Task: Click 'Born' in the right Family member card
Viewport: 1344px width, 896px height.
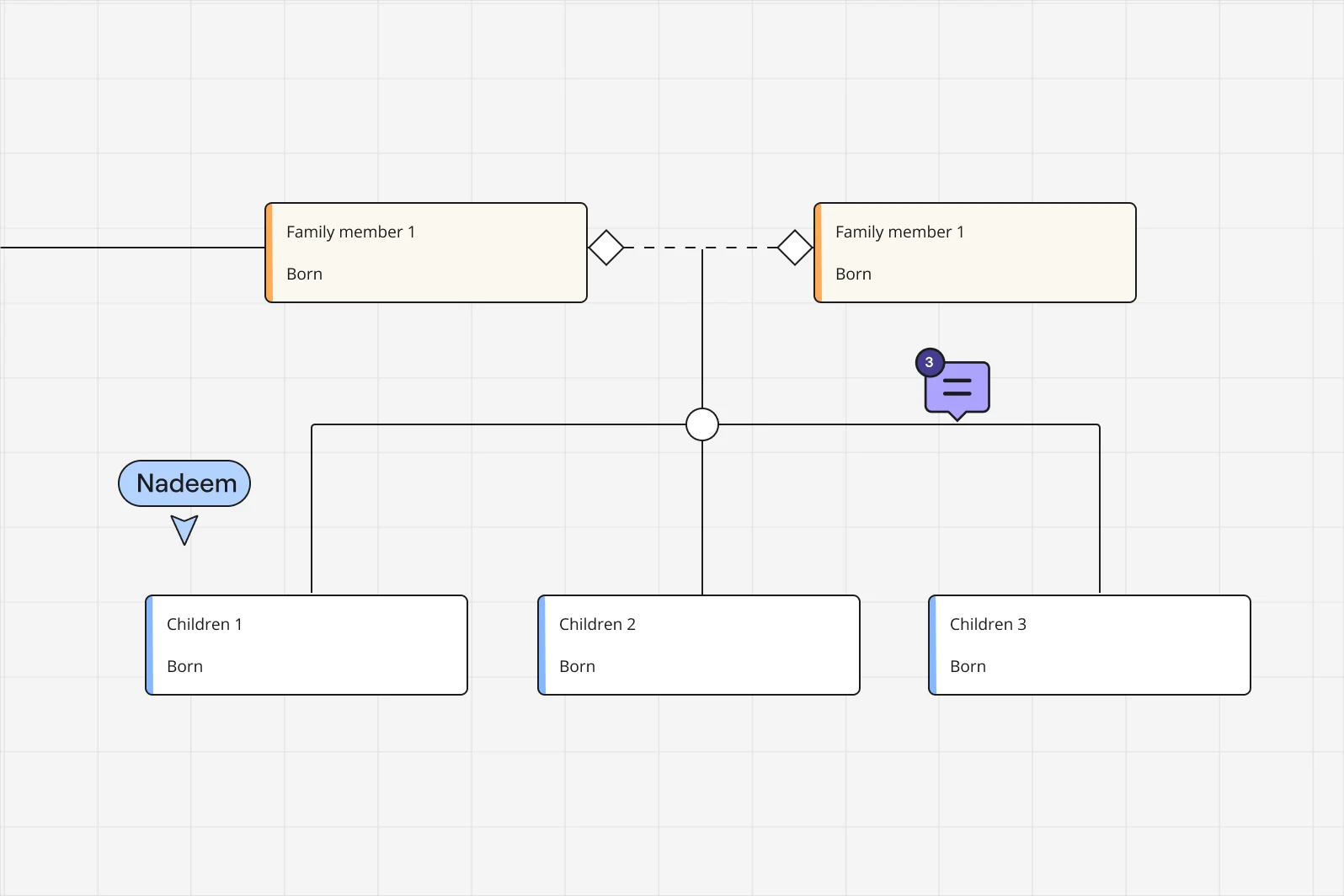Action: click(x=853, y=274)
